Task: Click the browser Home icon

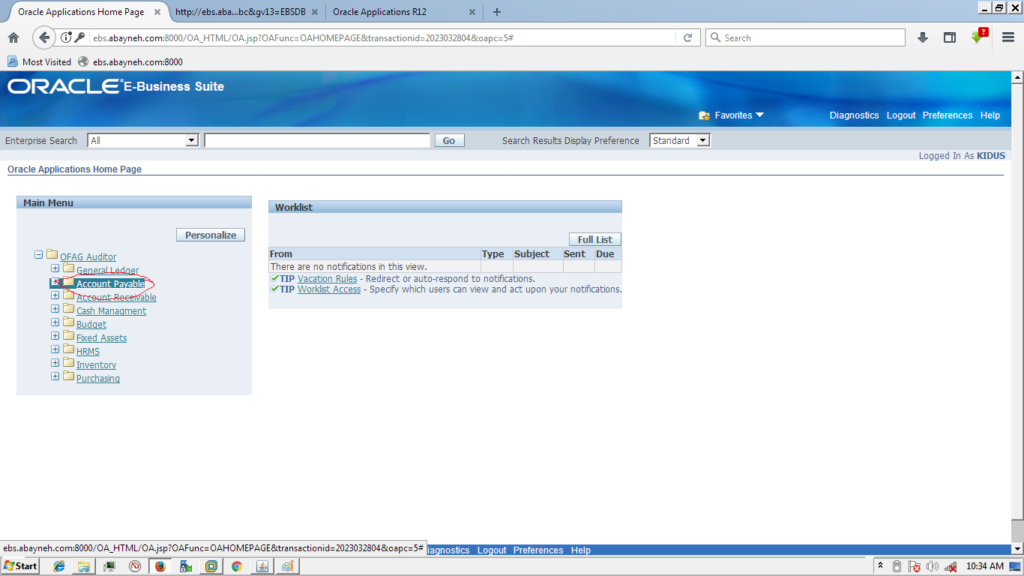Action: (13, 38)
